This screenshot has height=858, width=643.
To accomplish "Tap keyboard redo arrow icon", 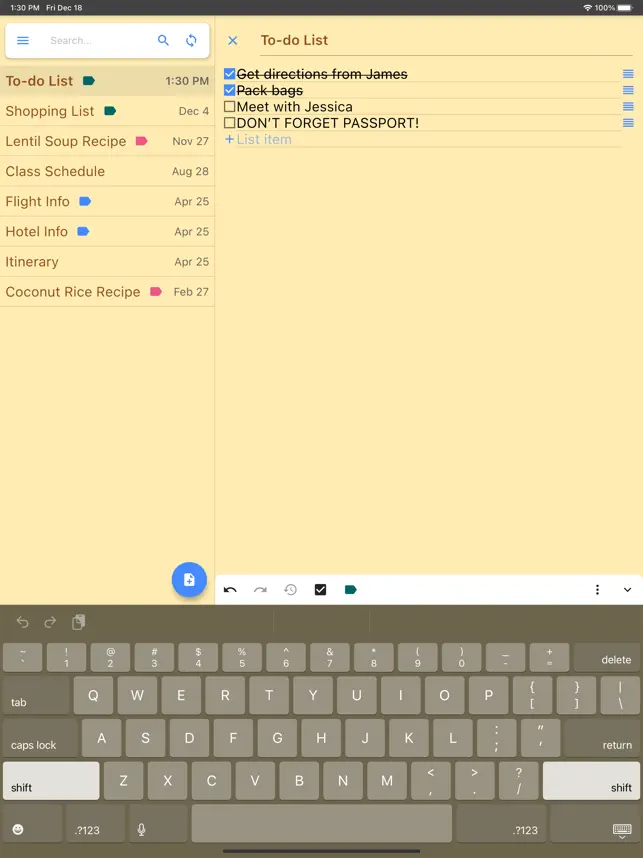I will click(x=50, y=622).
